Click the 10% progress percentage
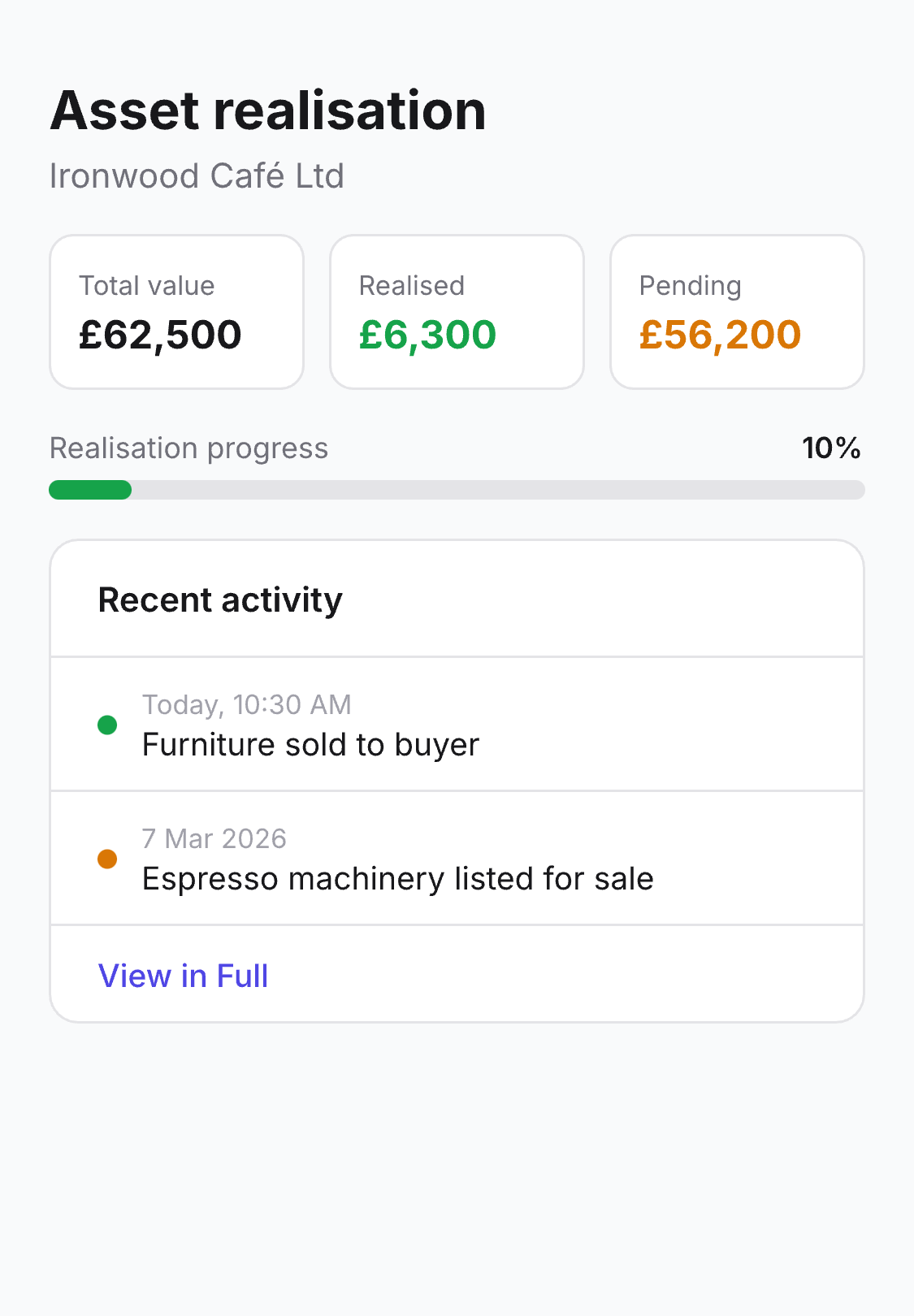Screen dimensions: 914x1316 (830, 448)
